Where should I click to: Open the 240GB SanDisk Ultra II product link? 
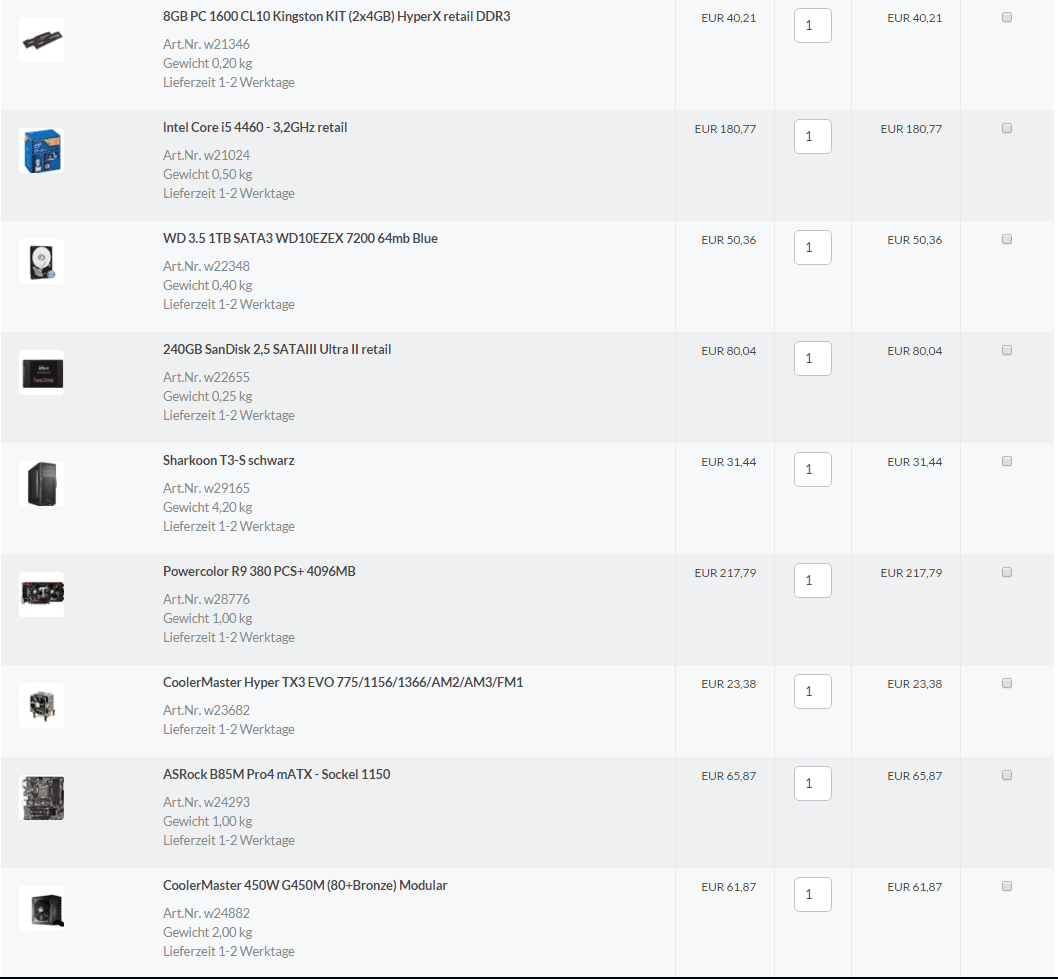[277, 350]
